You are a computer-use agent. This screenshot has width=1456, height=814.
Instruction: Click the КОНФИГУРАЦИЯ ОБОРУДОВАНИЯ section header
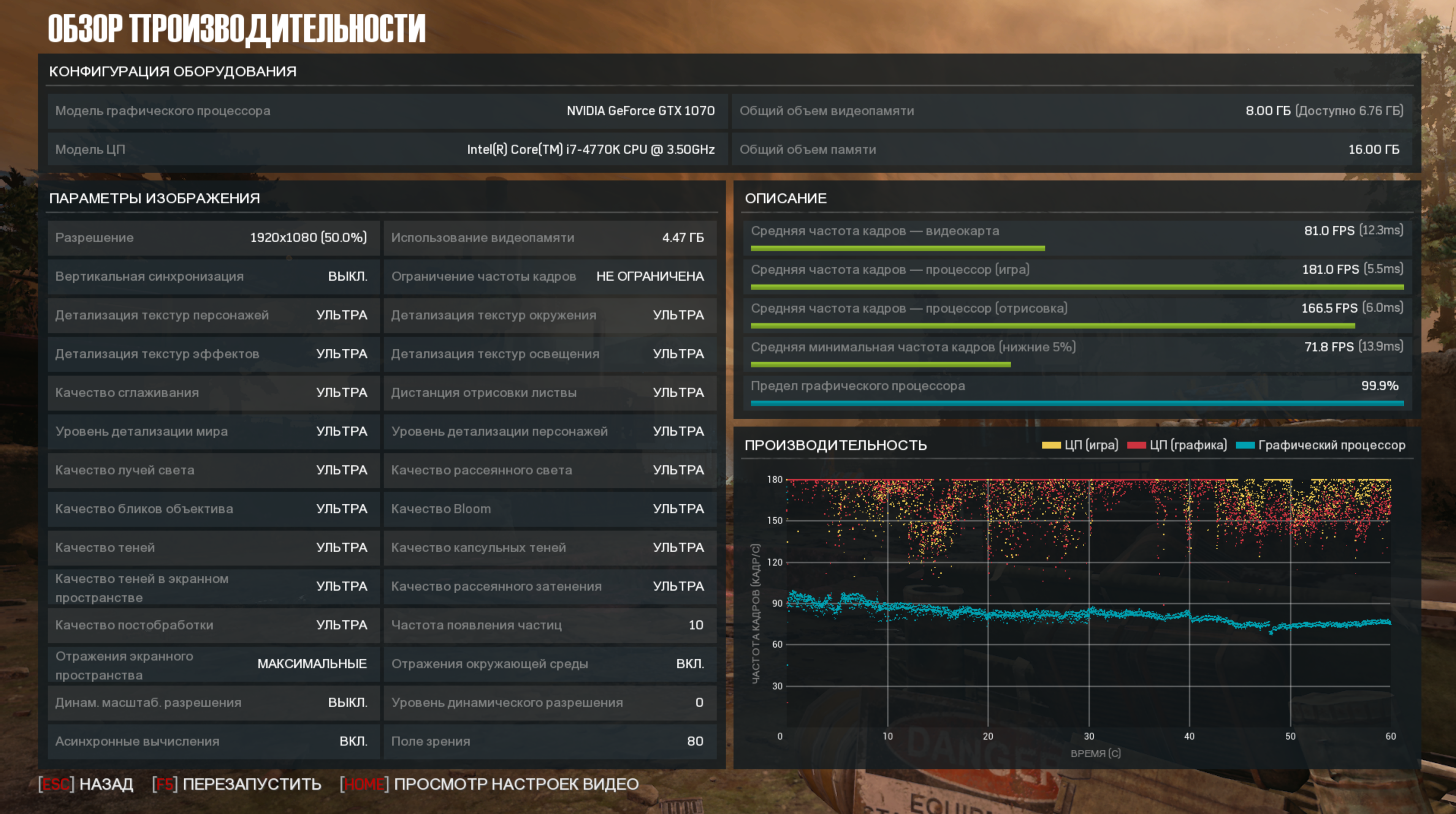pos(173,71)
